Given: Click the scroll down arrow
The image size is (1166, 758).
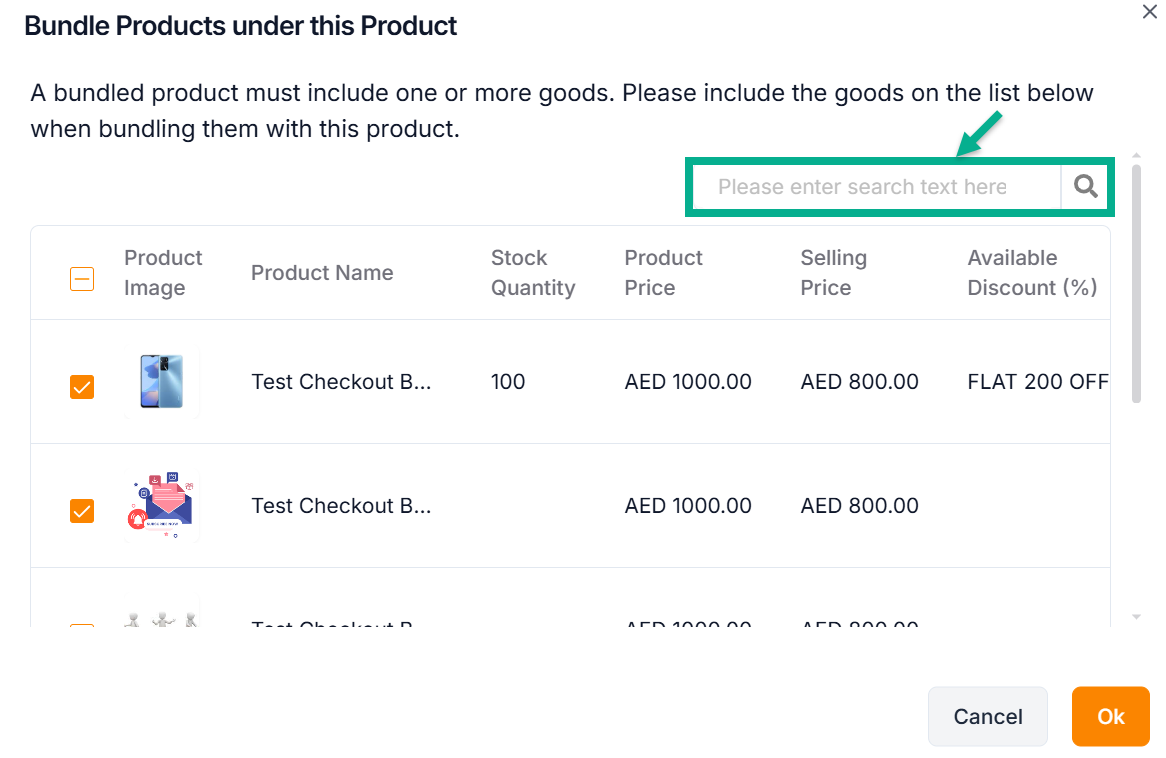Looking at the screenshot, I should tap(1136, 617).
